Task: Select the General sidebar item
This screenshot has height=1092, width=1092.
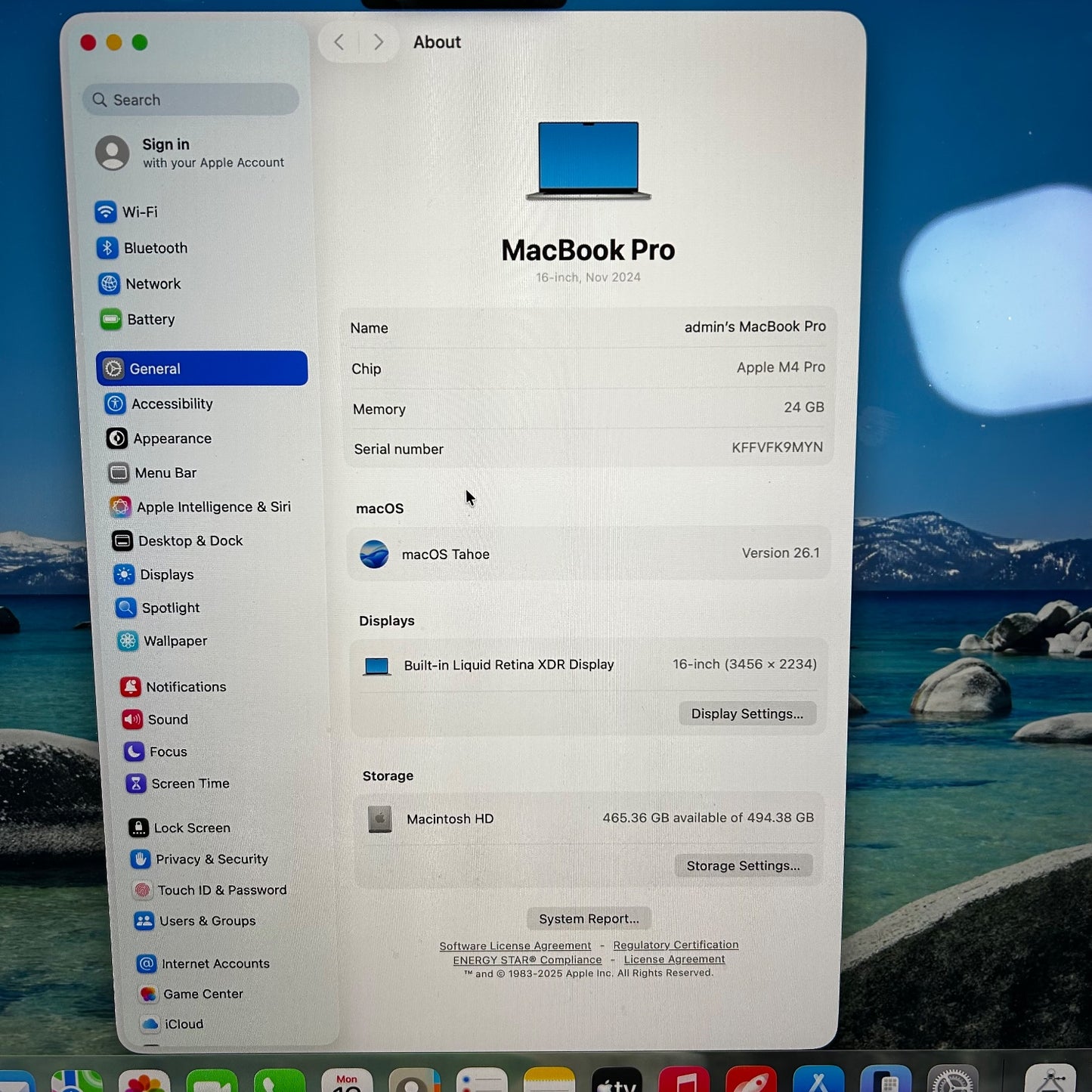Action: (202, 369)
